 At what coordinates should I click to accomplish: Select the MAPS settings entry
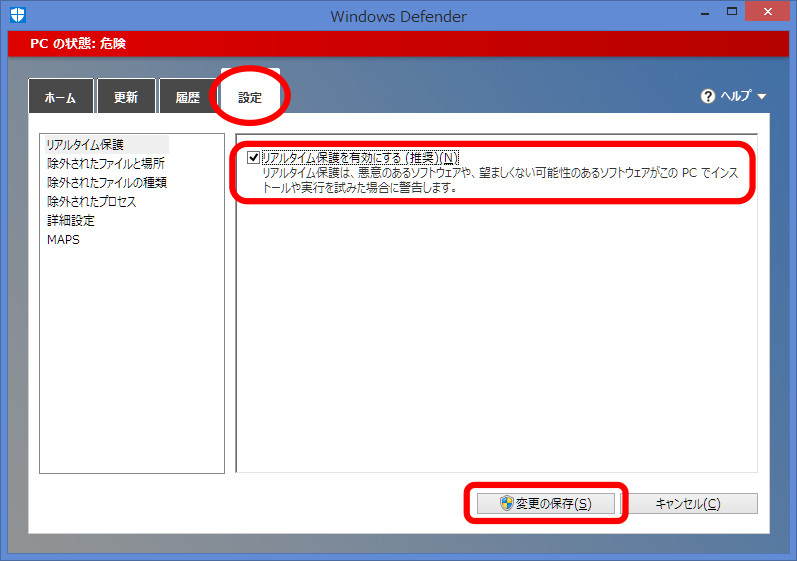(x=63, y=239)
